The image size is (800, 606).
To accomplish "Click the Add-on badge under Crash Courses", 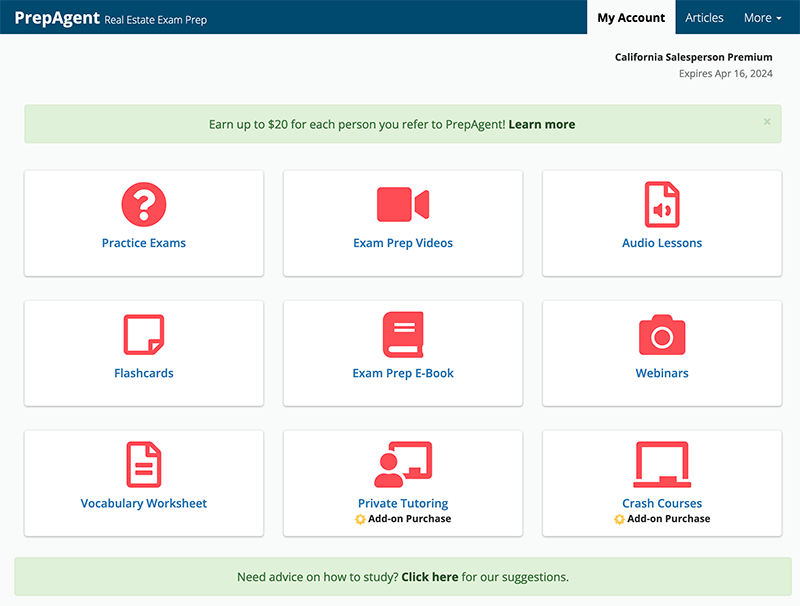I will coord(619,519).
